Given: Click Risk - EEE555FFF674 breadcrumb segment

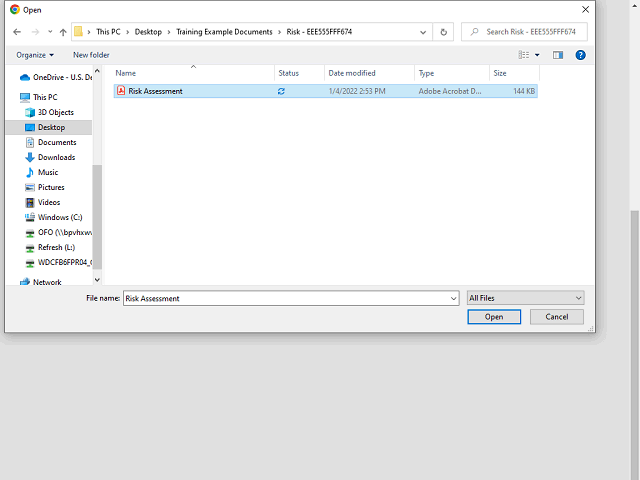Looking at the screenshot, I should pos(319,32).
